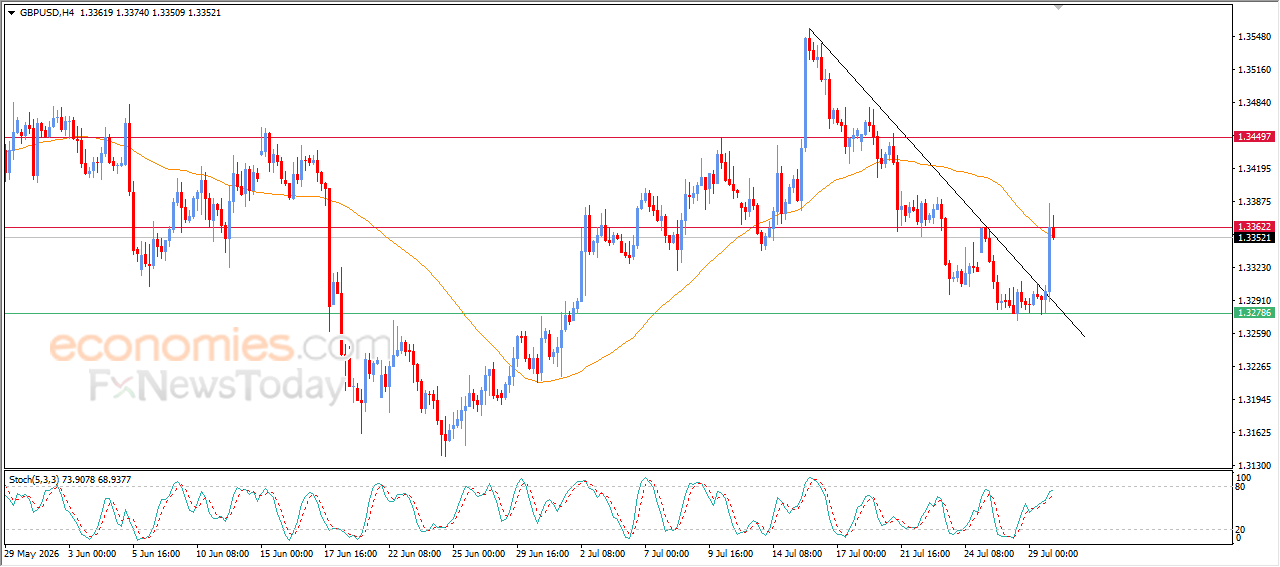Click the 80 level on Stochastic scale
Viewport: 1280px width, 567px height.
point(1240,487)
